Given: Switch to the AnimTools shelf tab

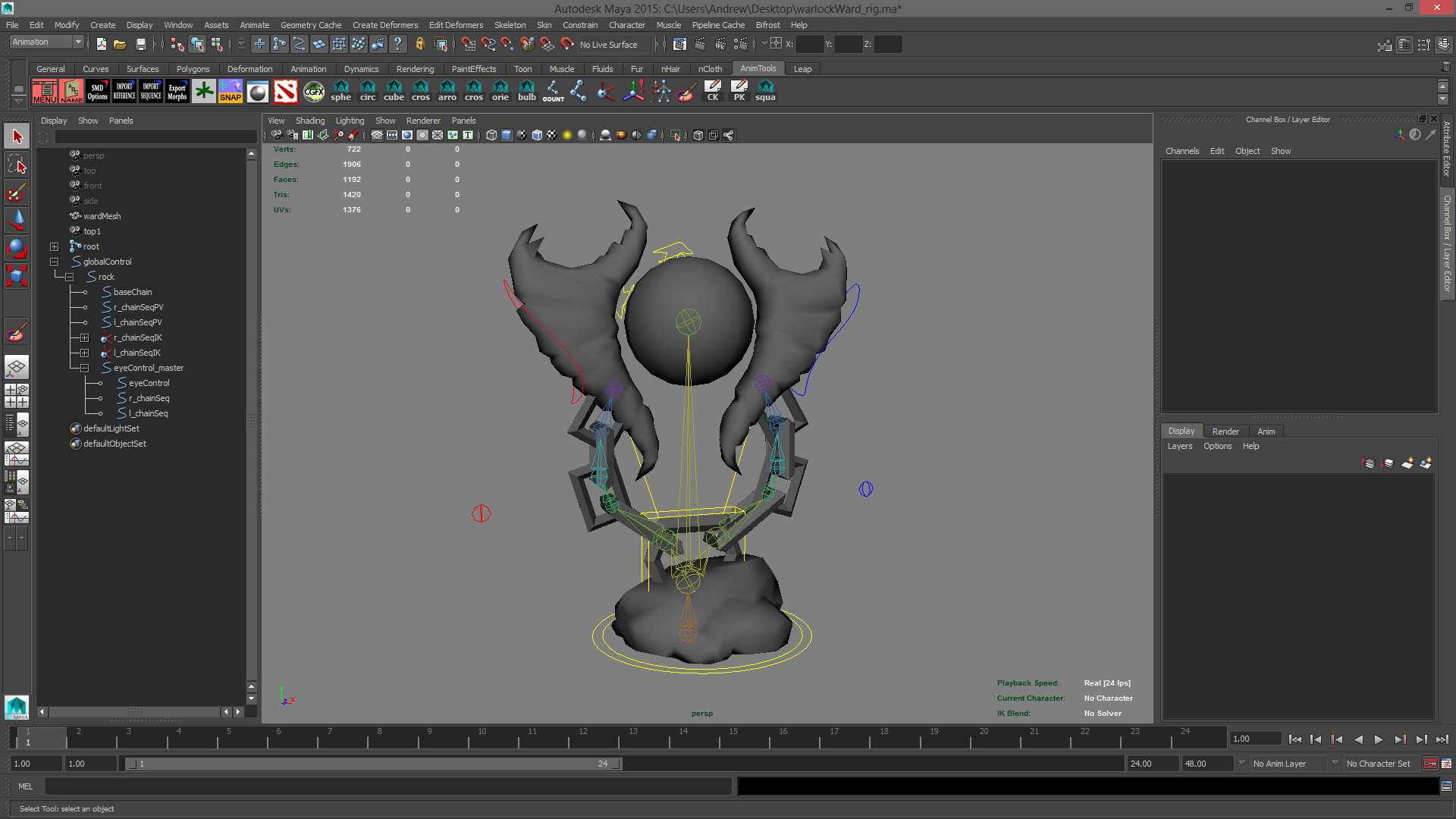Looking at the screenshot, I should [758, 68].
